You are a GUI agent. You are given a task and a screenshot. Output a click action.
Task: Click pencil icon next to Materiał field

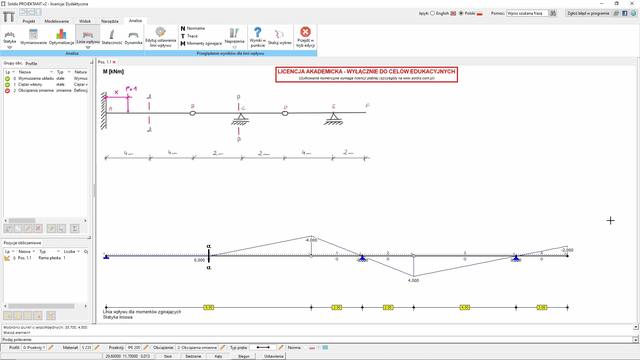[x=97, y=348]
